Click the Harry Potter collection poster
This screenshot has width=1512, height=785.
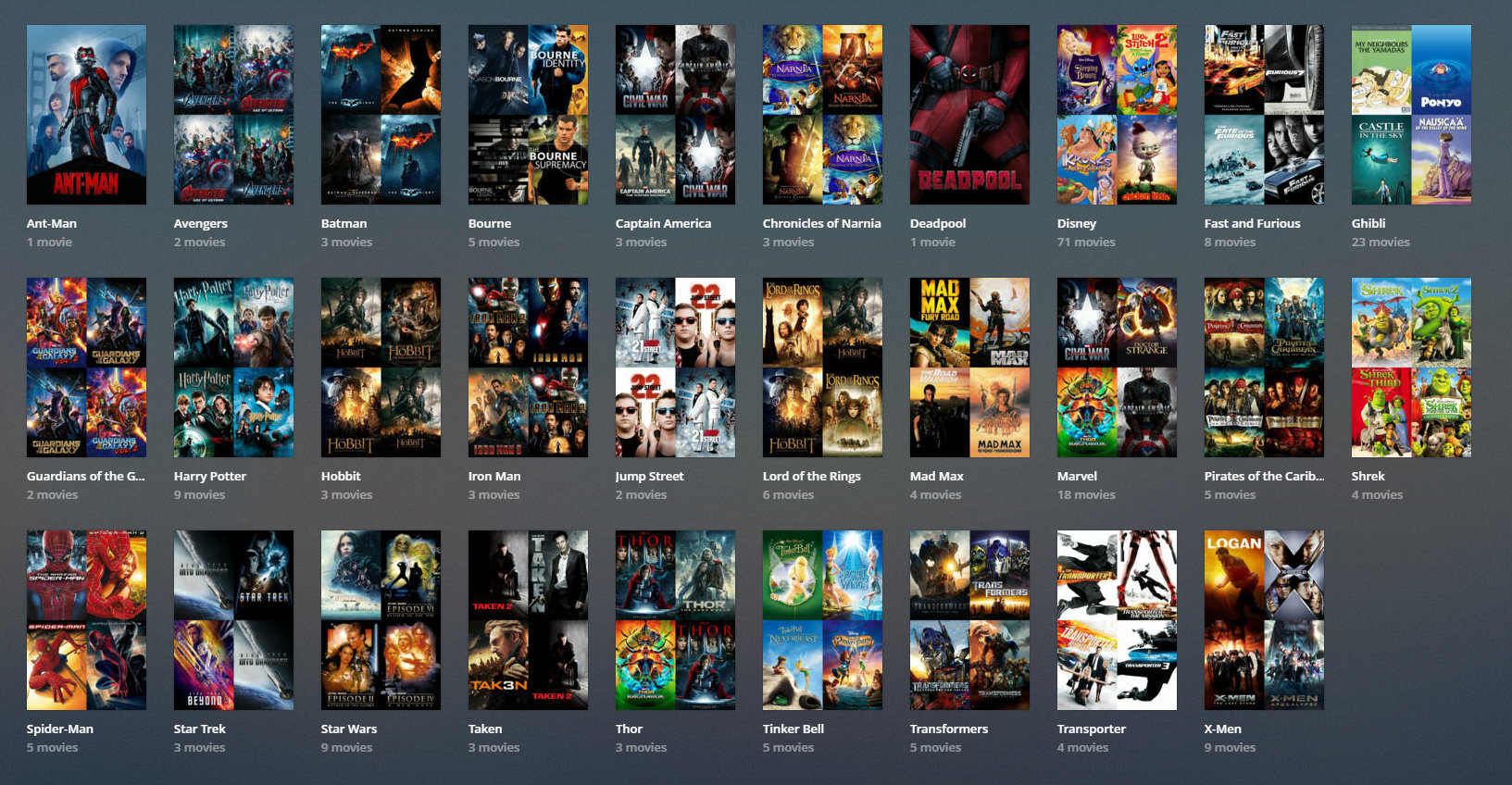(x=233, y=368)
